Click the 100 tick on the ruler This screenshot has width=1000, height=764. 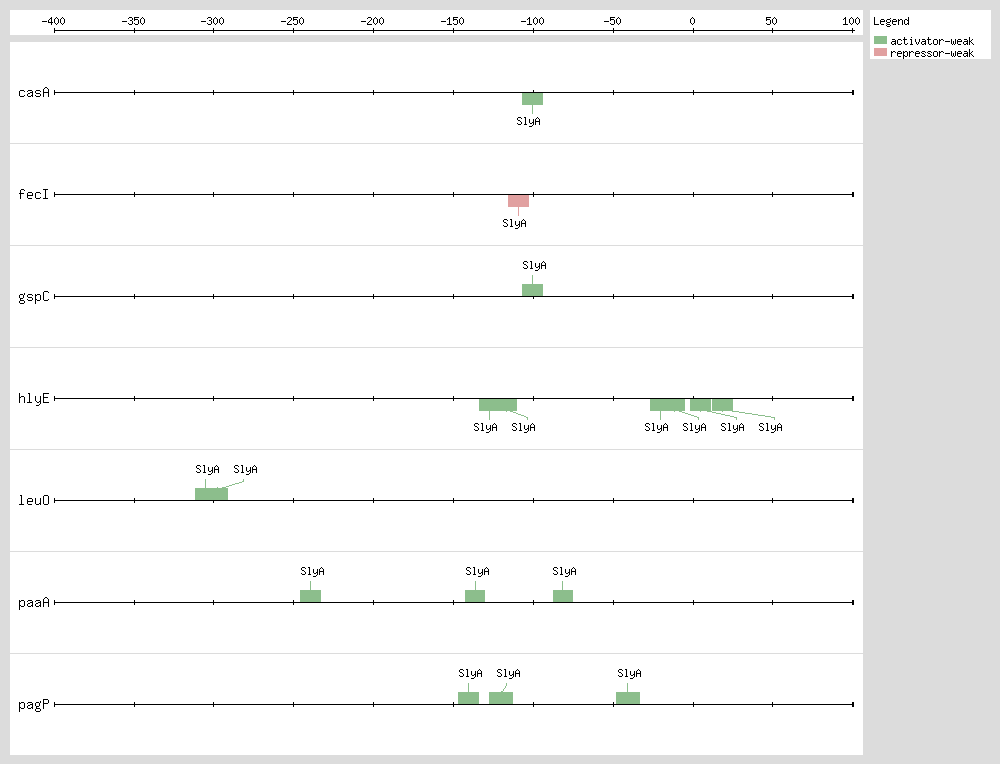tap(851, 21)
